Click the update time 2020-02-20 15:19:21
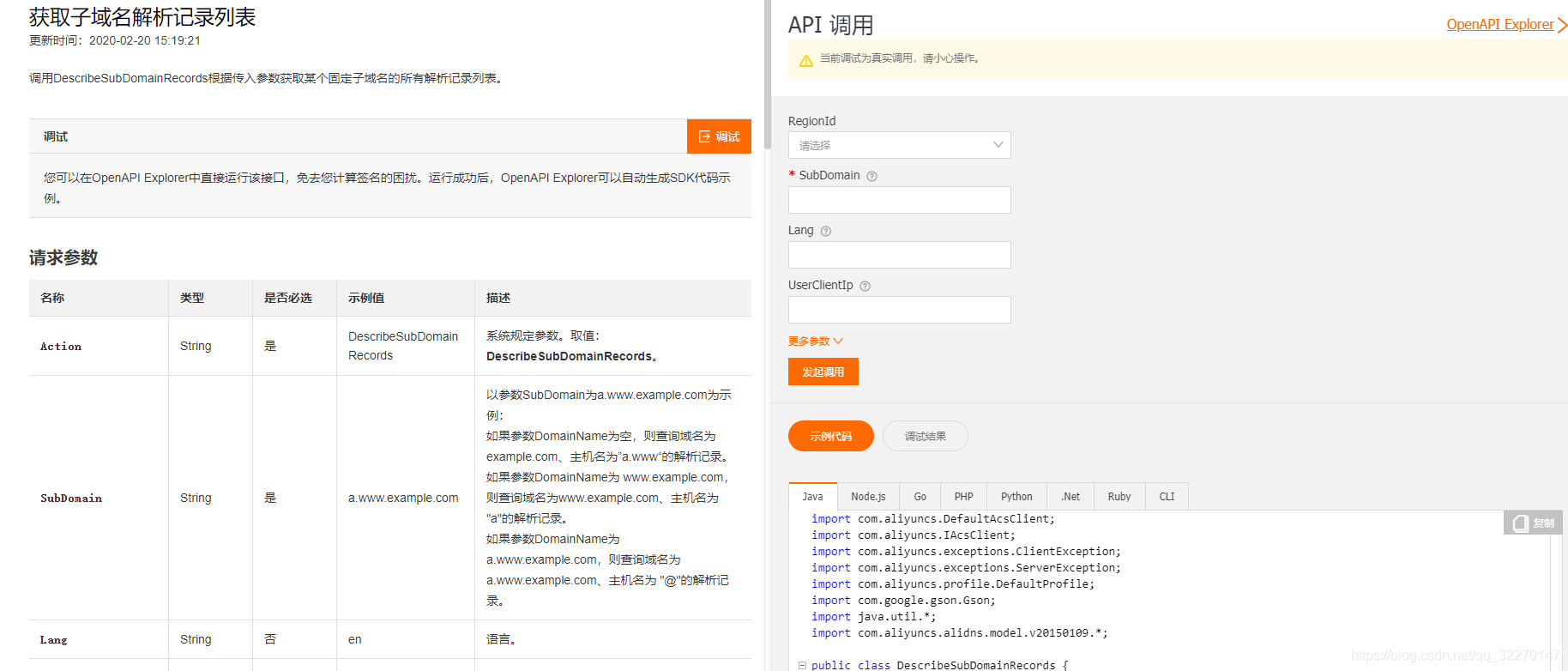This screenshot has height=671, width=1568. (145, 40)
